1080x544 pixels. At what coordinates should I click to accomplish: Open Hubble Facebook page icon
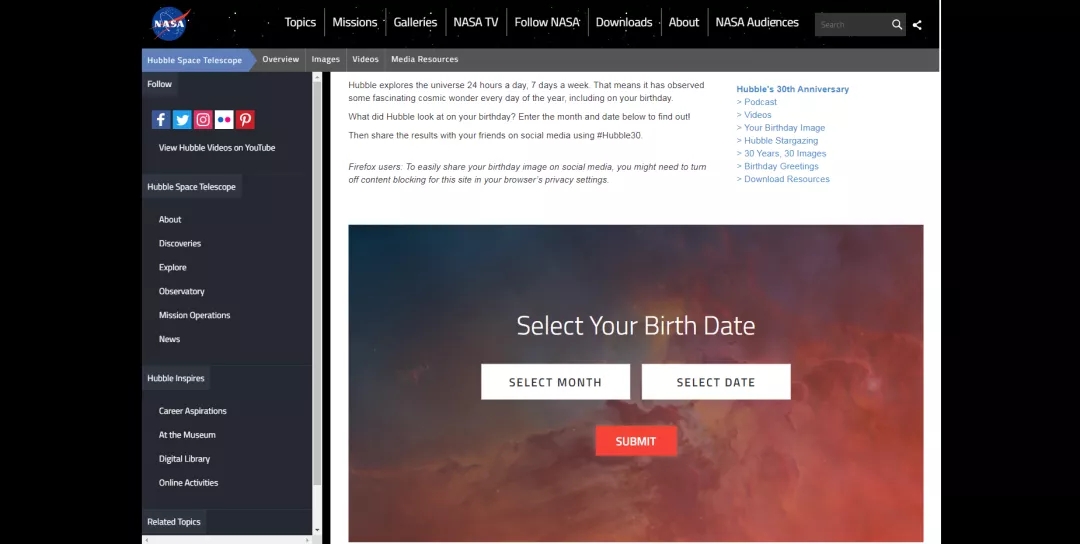[161, 119]
